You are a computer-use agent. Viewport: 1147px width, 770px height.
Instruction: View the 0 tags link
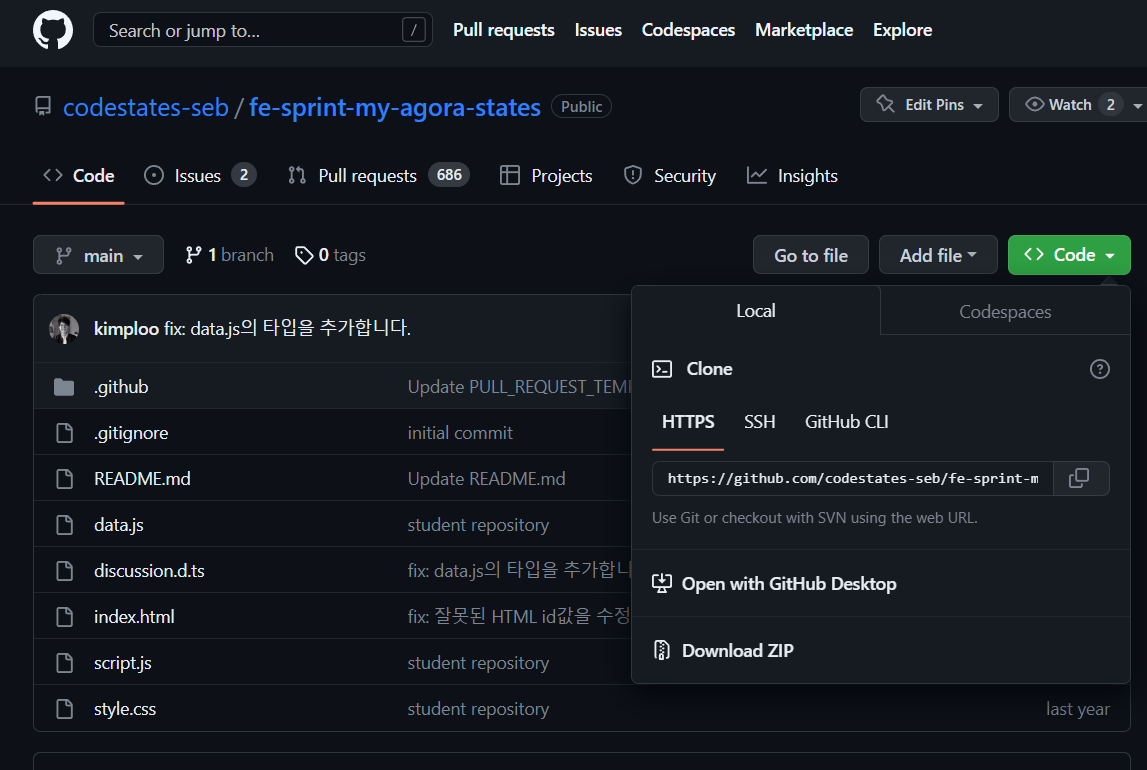coord(330,255)
